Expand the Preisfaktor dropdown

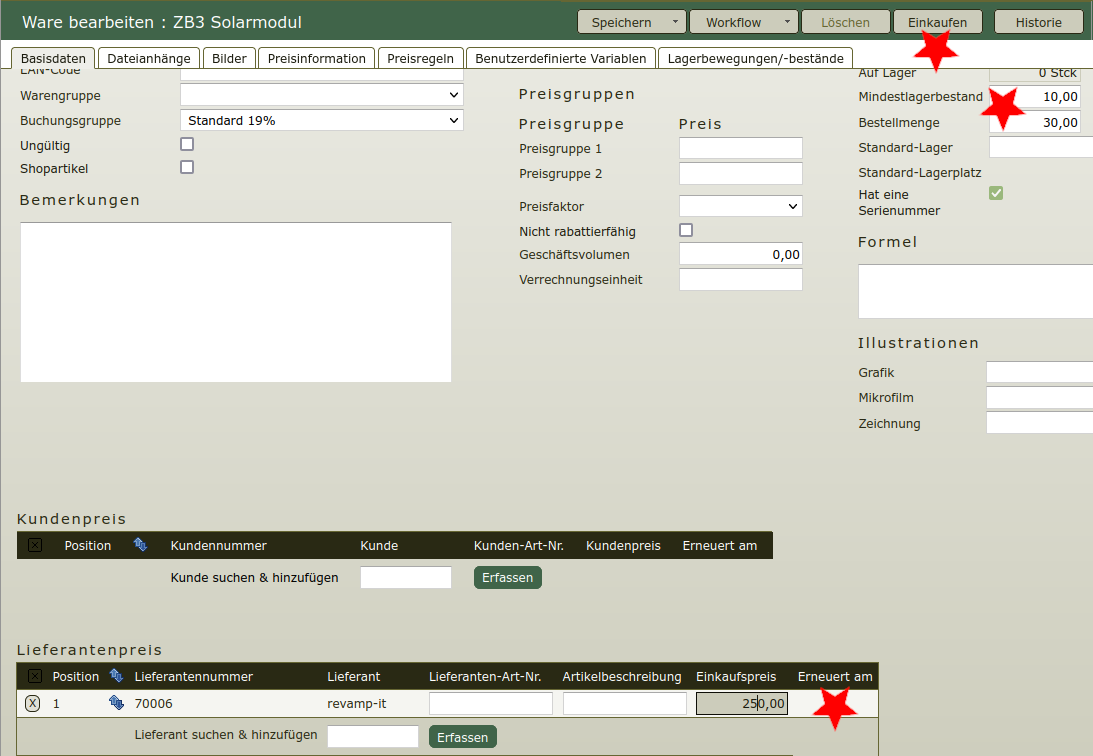click(x=740, y=206)
